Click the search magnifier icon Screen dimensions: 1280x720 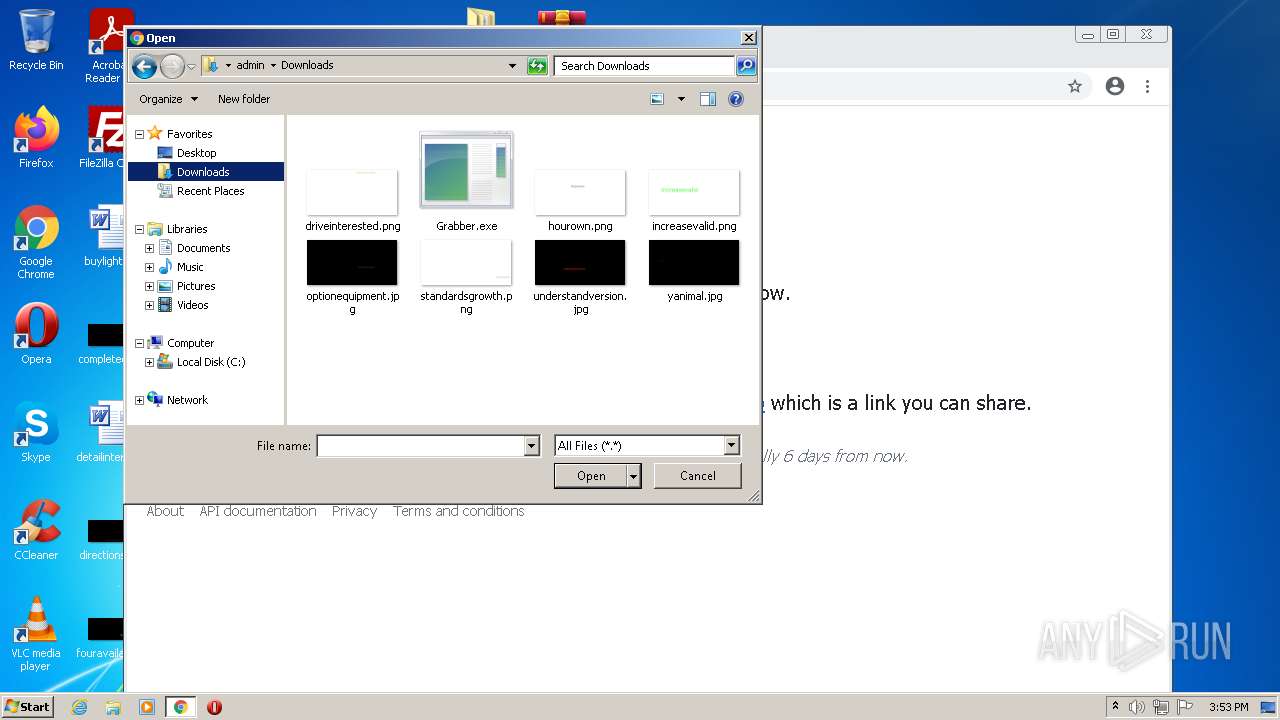pyautogui.click(x=746, y=66)
